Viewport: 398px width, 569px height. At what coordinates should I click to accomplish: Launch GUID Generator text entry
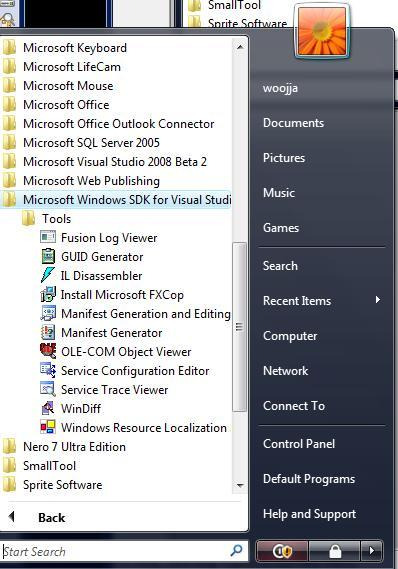click(x=102, y=257)
